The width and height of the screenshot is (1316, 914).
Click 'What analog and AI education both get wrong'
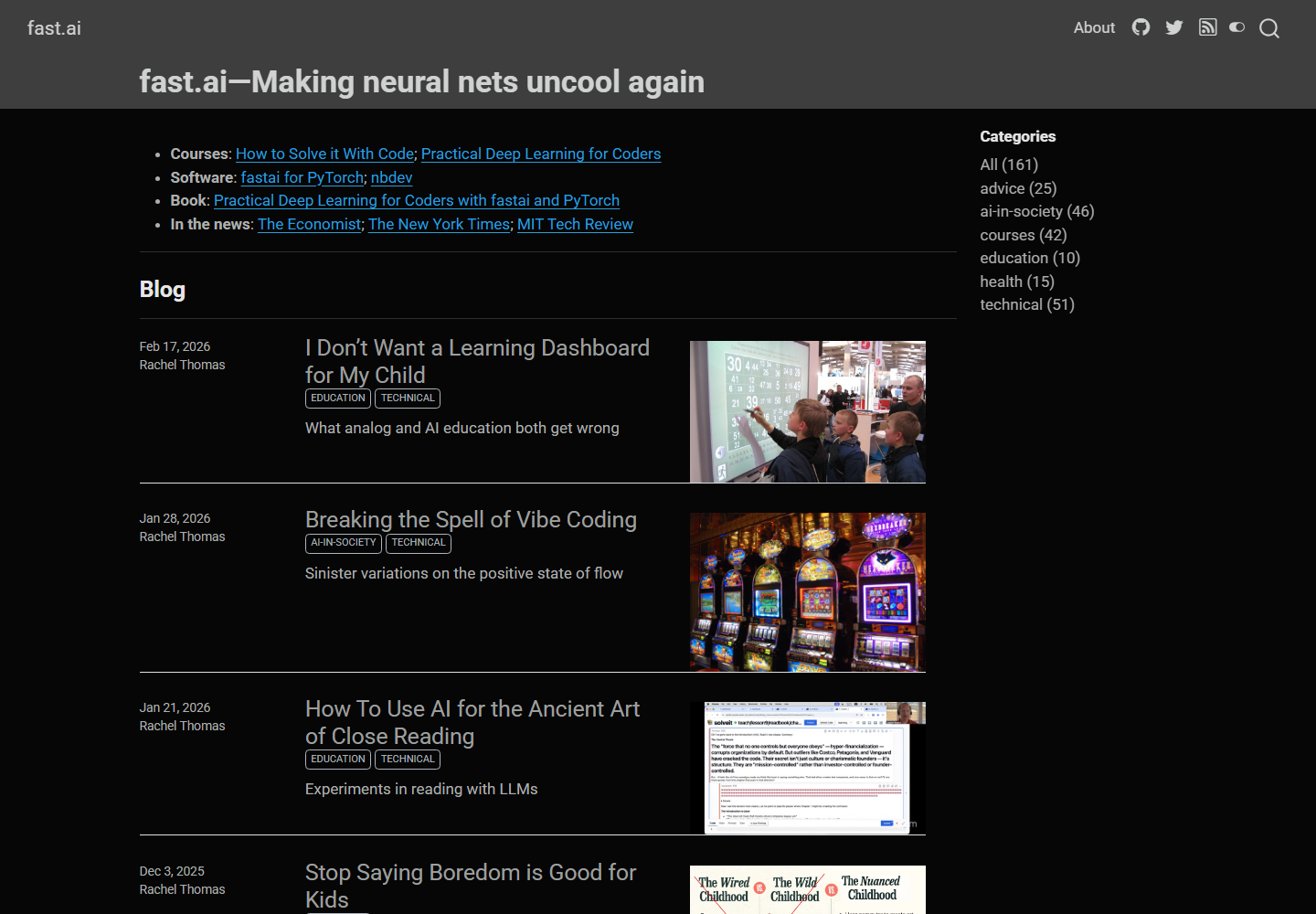pyautogui.click(x=462, y=428)
